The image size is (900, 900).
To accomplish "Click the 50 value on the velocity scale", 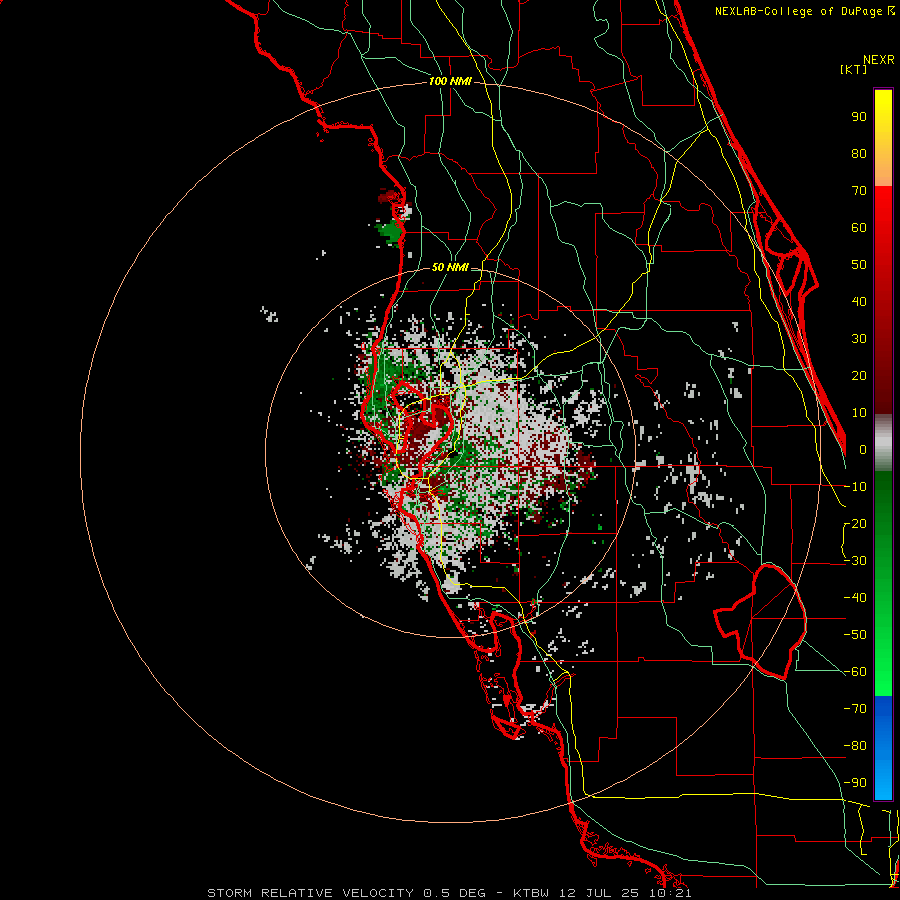I will tap(859, 265).
